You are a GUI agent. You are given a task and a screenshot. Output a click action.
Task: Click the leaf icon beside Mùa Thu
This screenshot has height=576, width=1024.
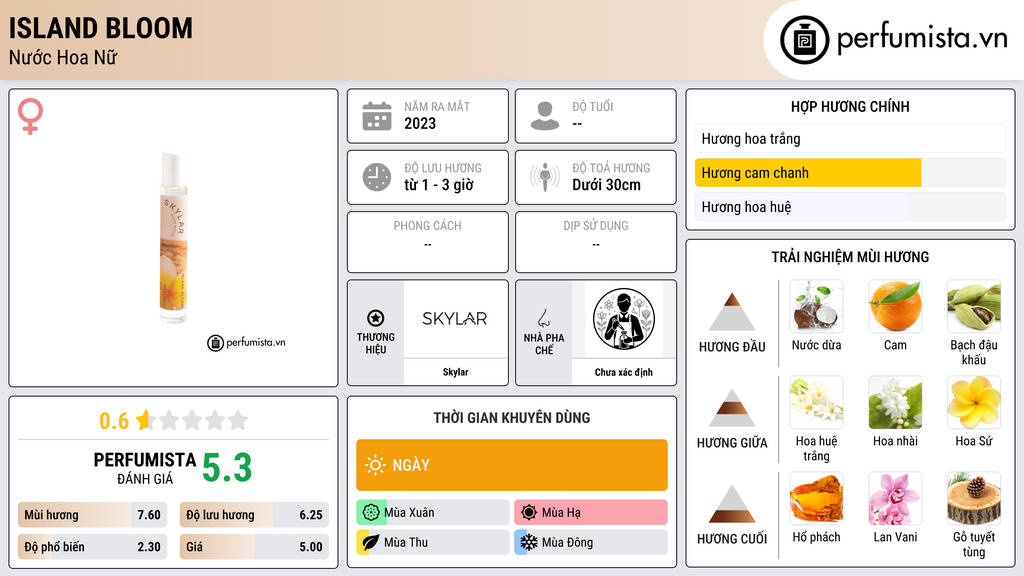(x=371, y=542)
